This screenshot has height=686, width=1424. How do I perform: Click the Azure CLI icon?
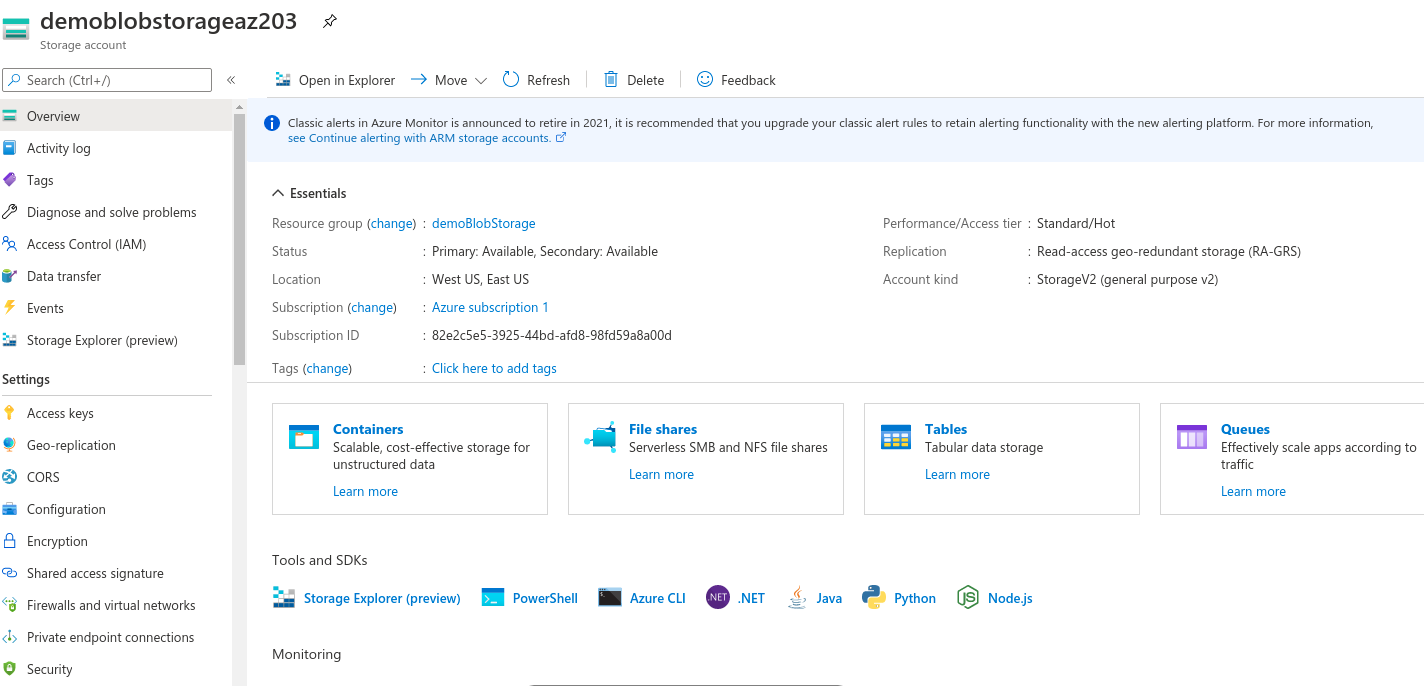(610, 598)
